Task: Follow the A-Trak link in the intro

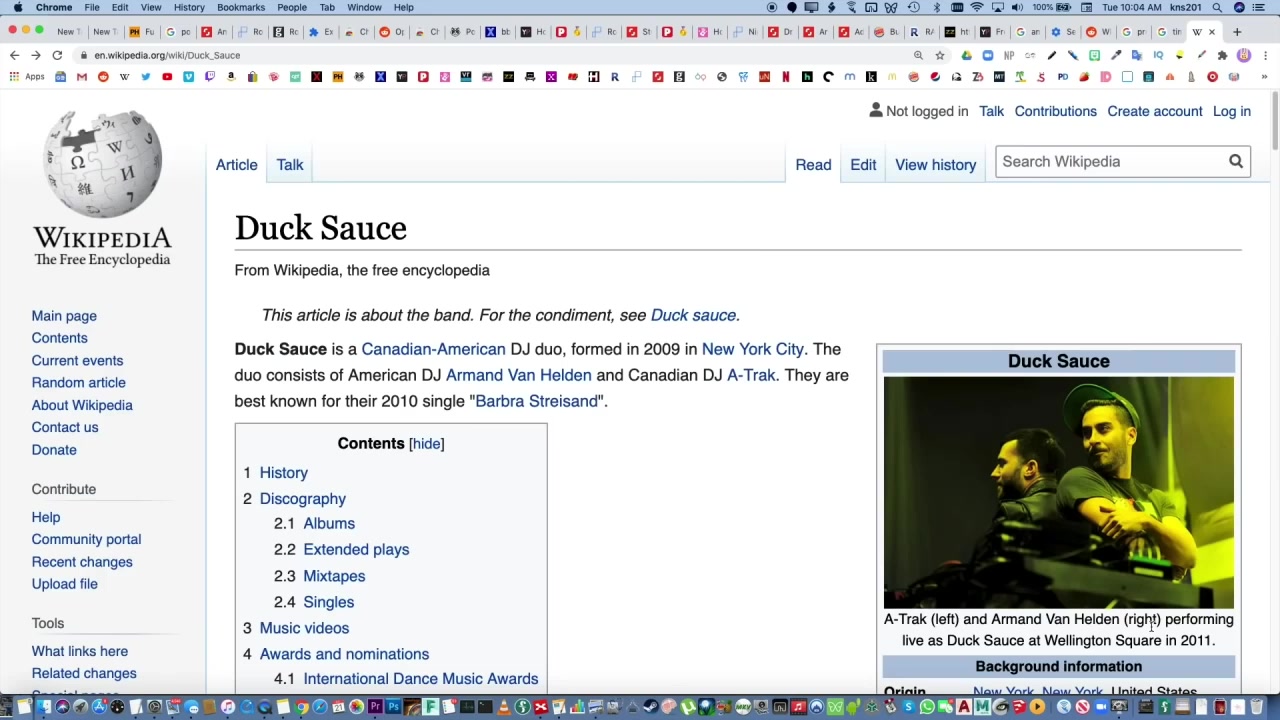Action: click(x=751, y=375)
